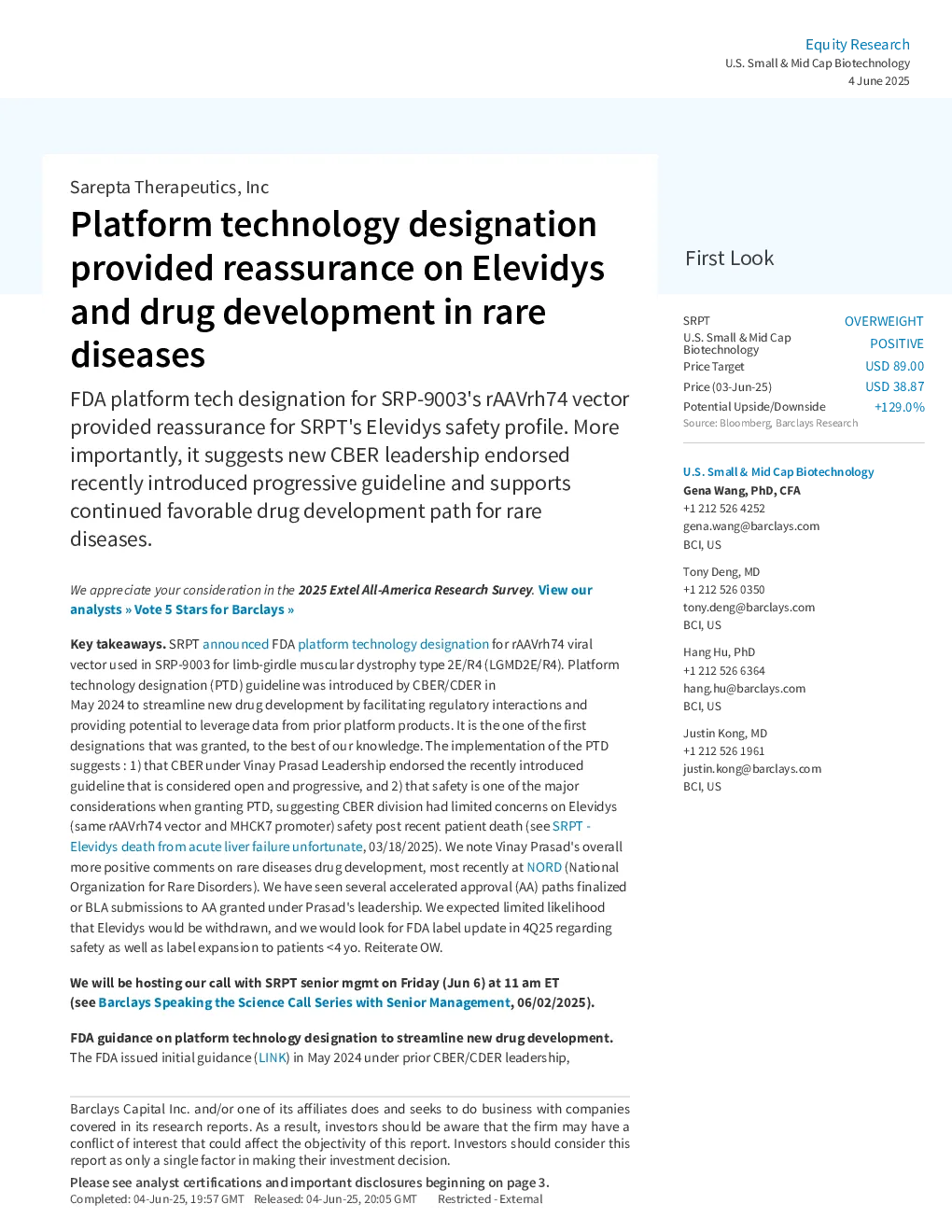Click the POSITIVE sector rating

coord(897,343)
